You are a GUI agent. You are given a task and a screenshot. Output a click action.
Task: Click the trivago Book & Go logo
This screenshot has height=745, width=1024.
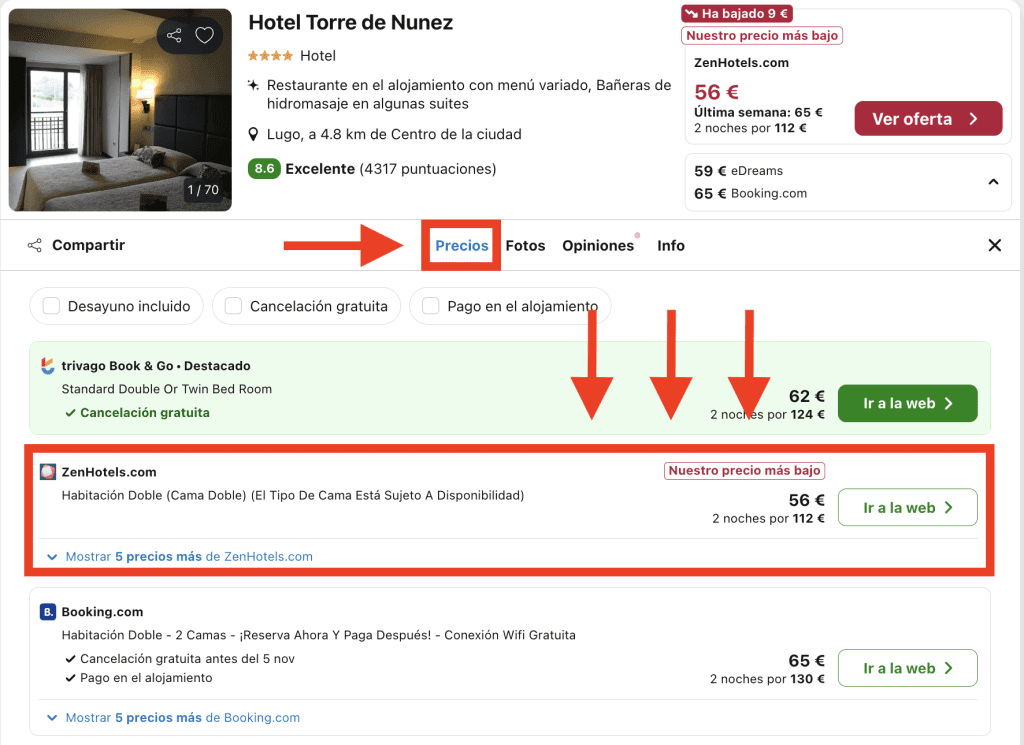pos(48,366)
